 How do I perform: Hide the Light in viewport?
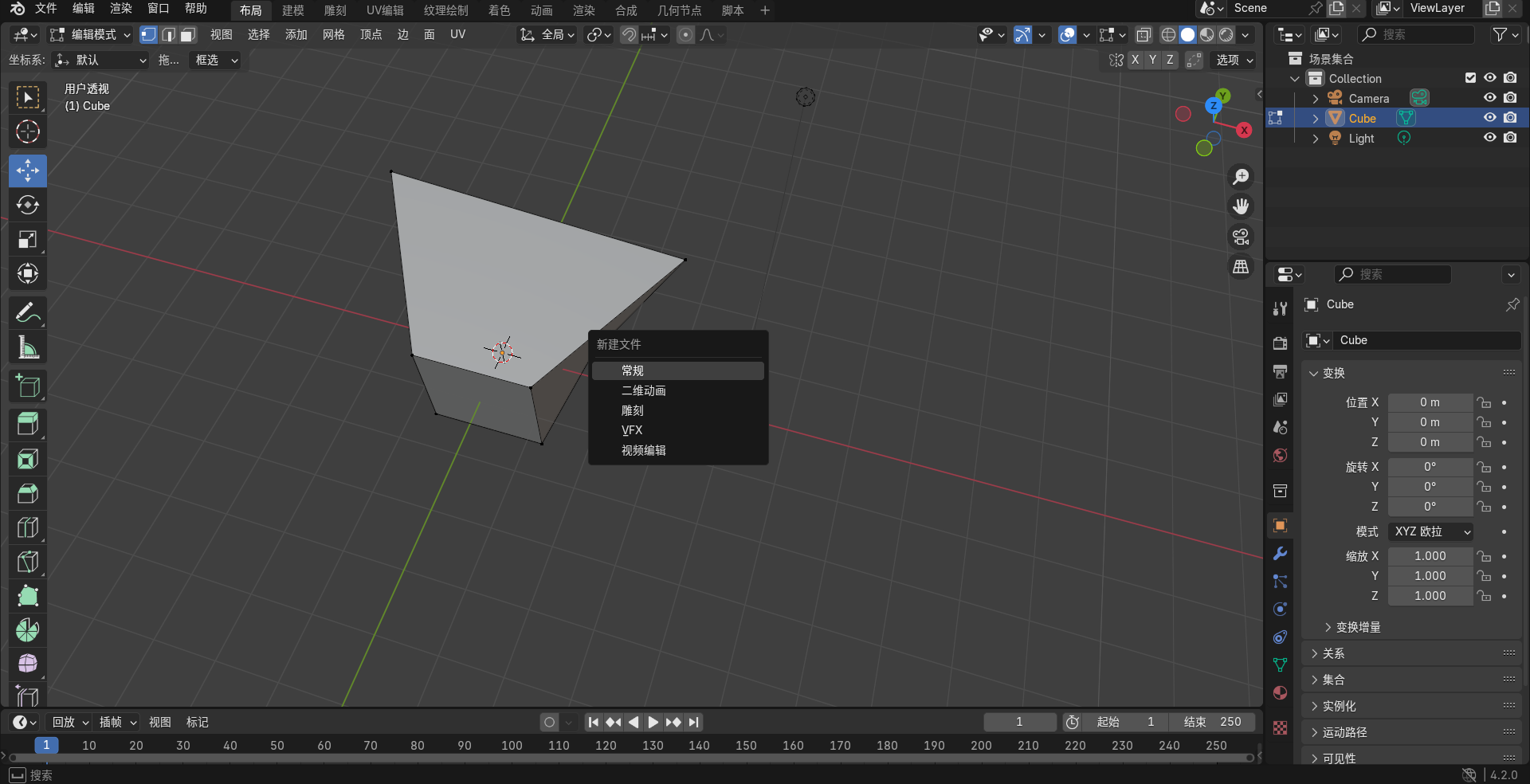click(x=1489, y=138)
